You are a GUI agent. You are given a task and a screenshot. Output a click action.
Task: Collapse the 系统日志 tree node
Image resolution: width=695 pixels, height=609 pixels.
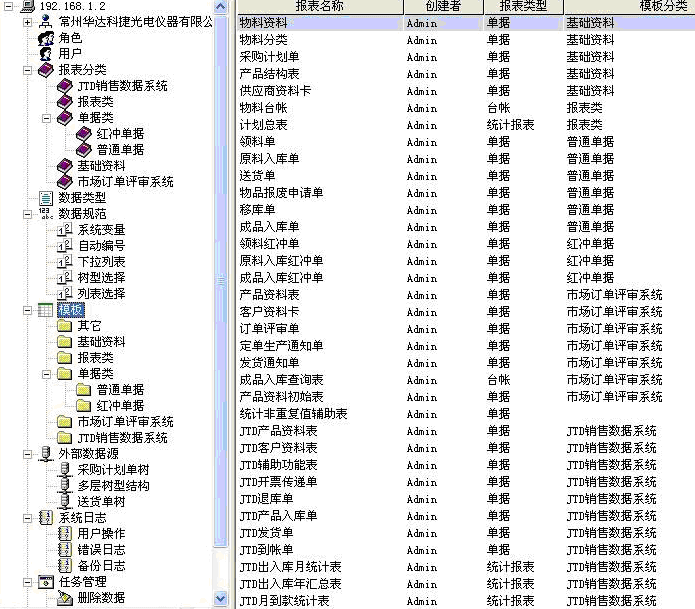(28, 518)
